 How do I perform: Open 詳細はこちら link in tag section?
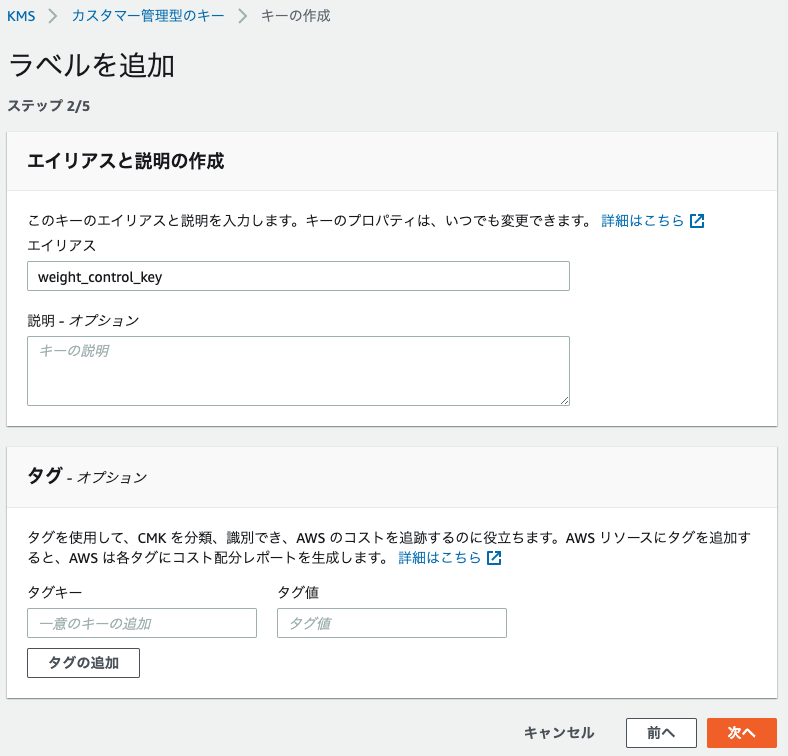[x=440, y=557]
